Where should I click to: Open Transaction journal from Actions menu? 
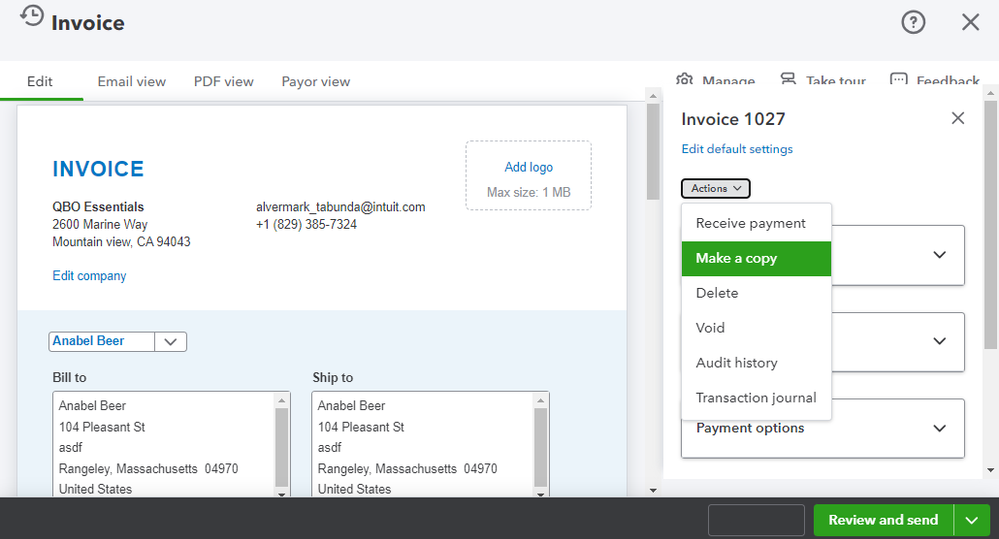(x=756, y=398)
